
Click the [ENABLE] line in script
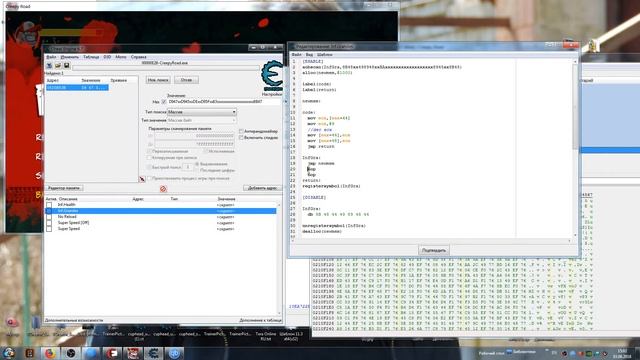click(x=313, y=61)
